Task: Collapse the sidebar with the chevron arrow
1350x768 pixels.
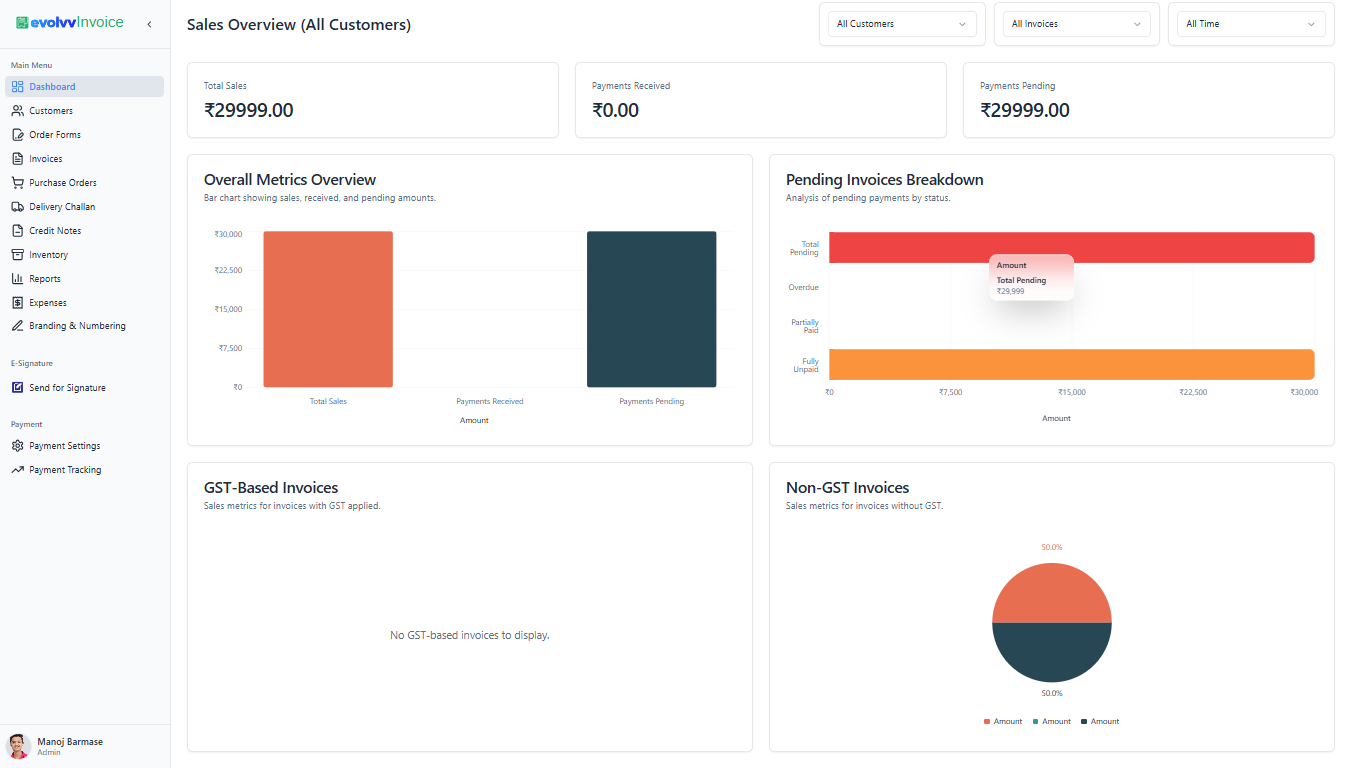Action: click(149, 24)
